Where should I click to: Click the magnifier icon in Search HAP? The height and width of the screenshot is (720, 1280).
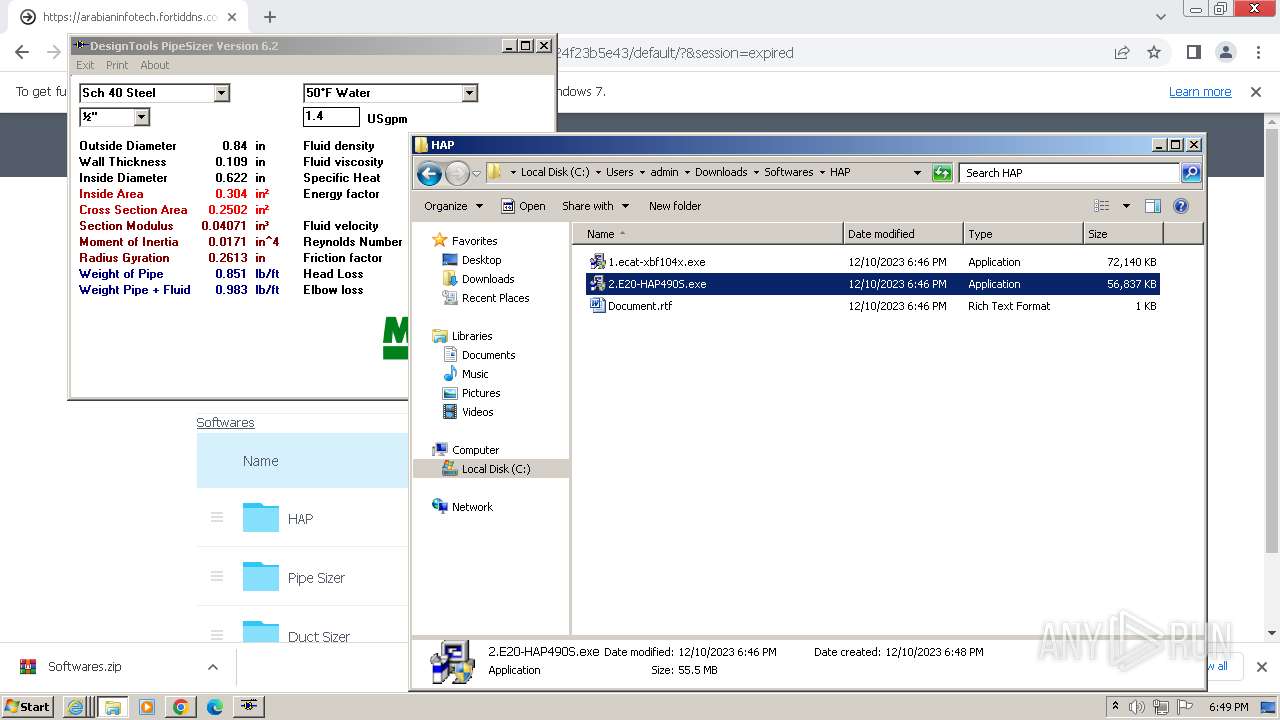1190,173
